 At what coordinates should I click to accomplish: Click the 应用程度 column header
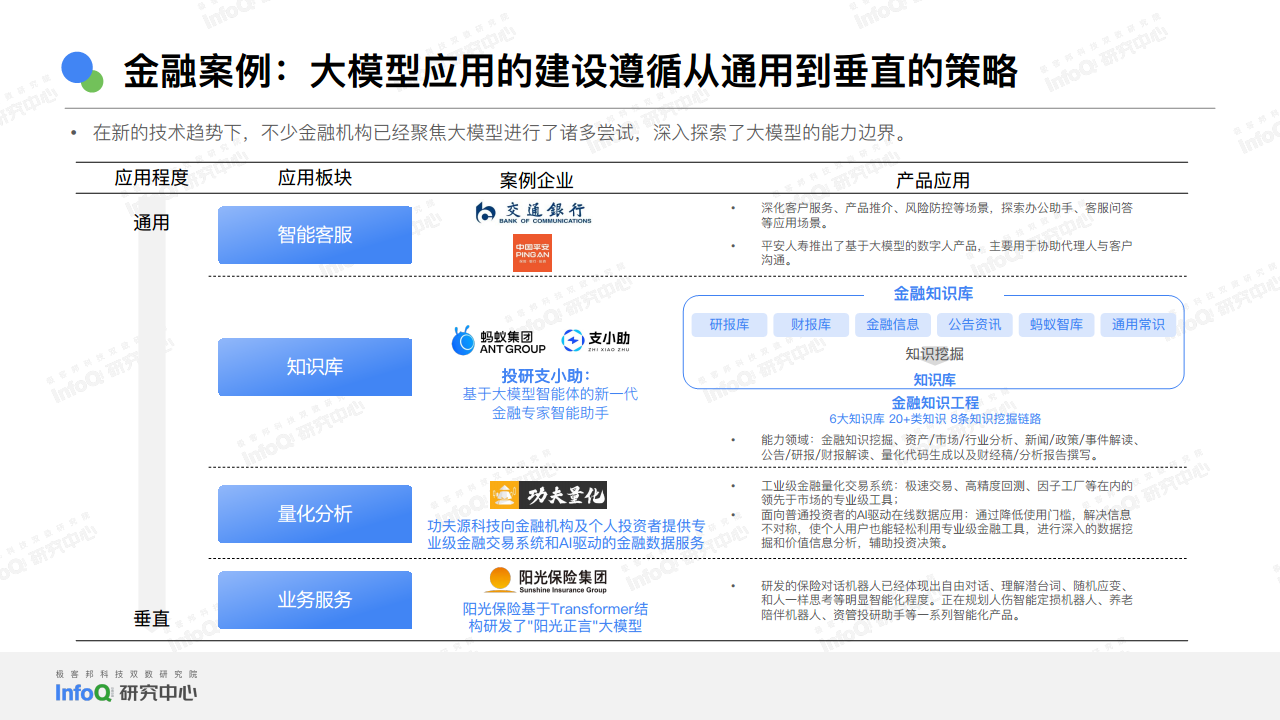click(x=152, y=178)
